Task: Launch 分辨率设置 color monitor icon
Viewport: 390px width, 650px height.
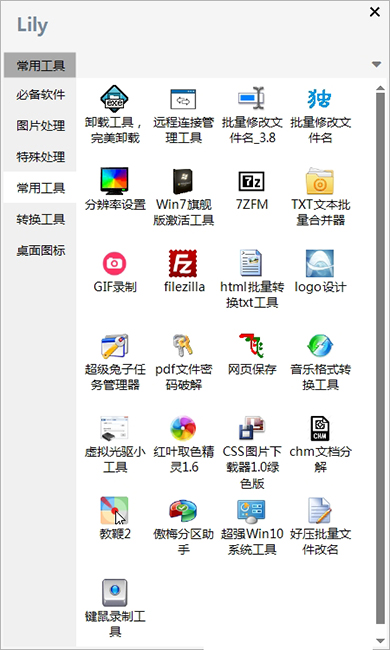Action: pos(114,181)
